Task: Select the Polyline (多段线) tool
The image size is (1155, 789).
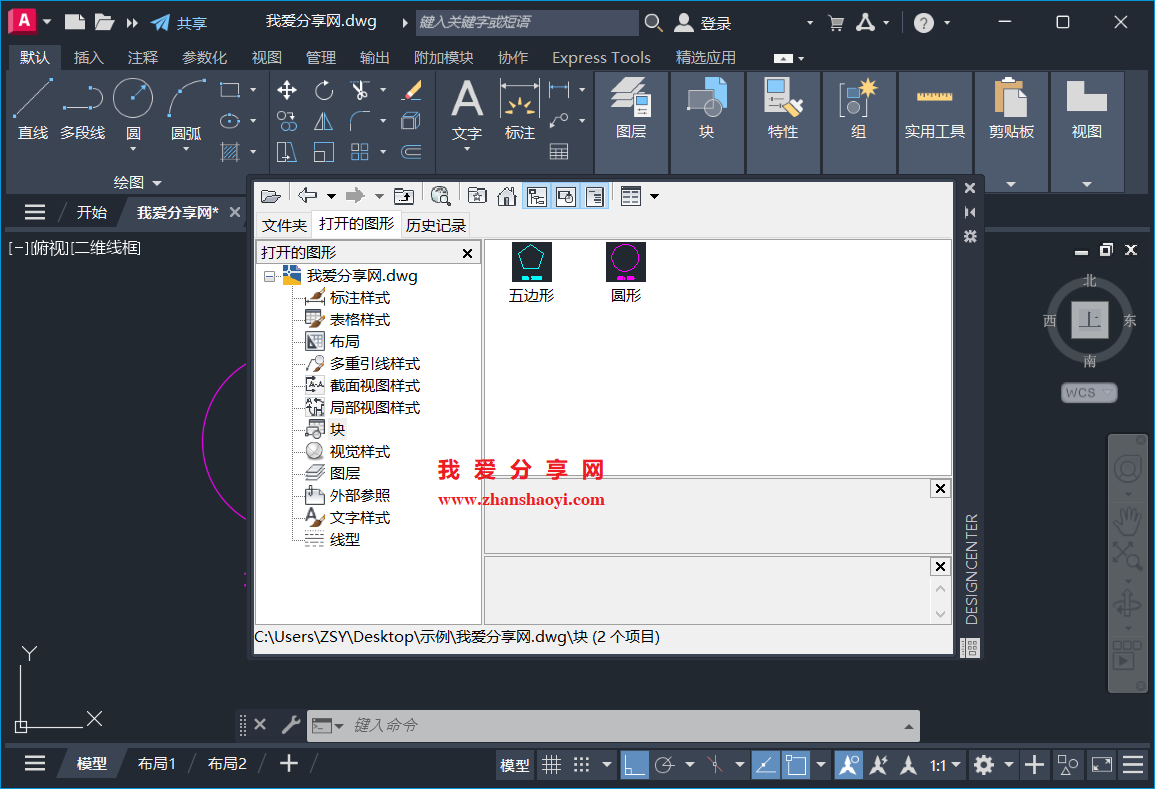Action: pyautogui.click(x=82, y=109)
